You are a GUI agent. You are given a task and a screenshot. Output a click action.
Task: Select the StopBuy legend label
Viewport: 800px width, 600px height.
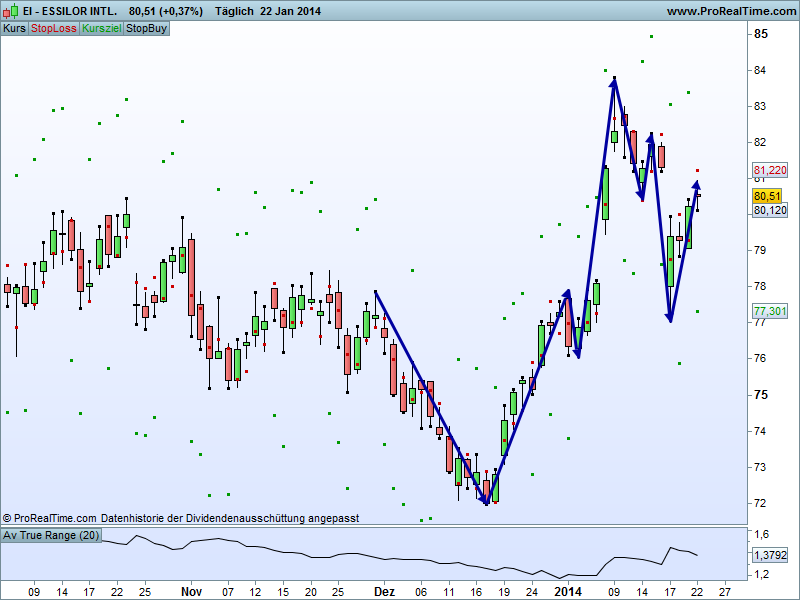tap(146, 28)
